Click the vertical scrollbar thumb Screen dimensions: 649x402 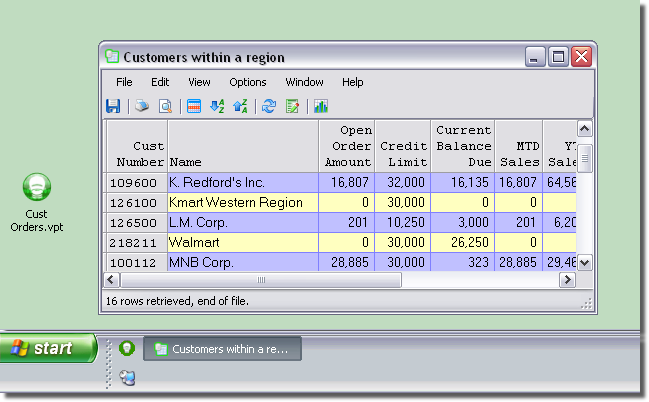(x=584, y=158)
